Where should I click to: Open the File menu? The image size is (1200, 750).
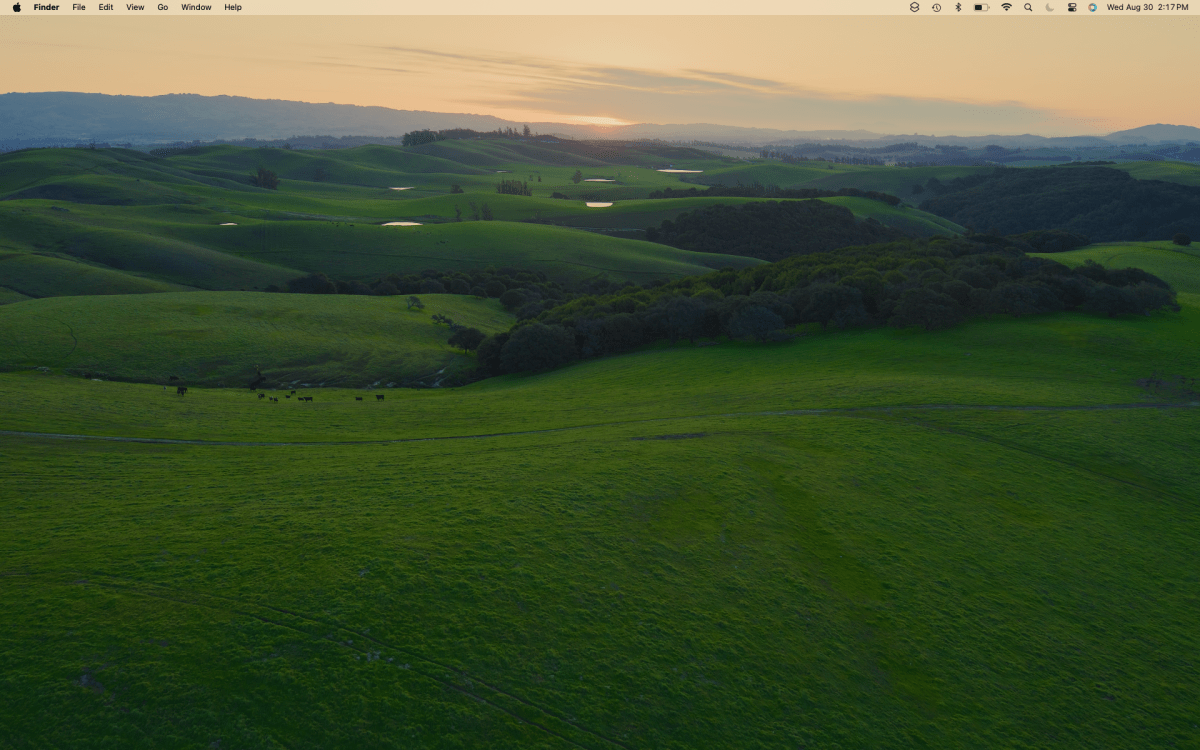click(x=78, y=8)
